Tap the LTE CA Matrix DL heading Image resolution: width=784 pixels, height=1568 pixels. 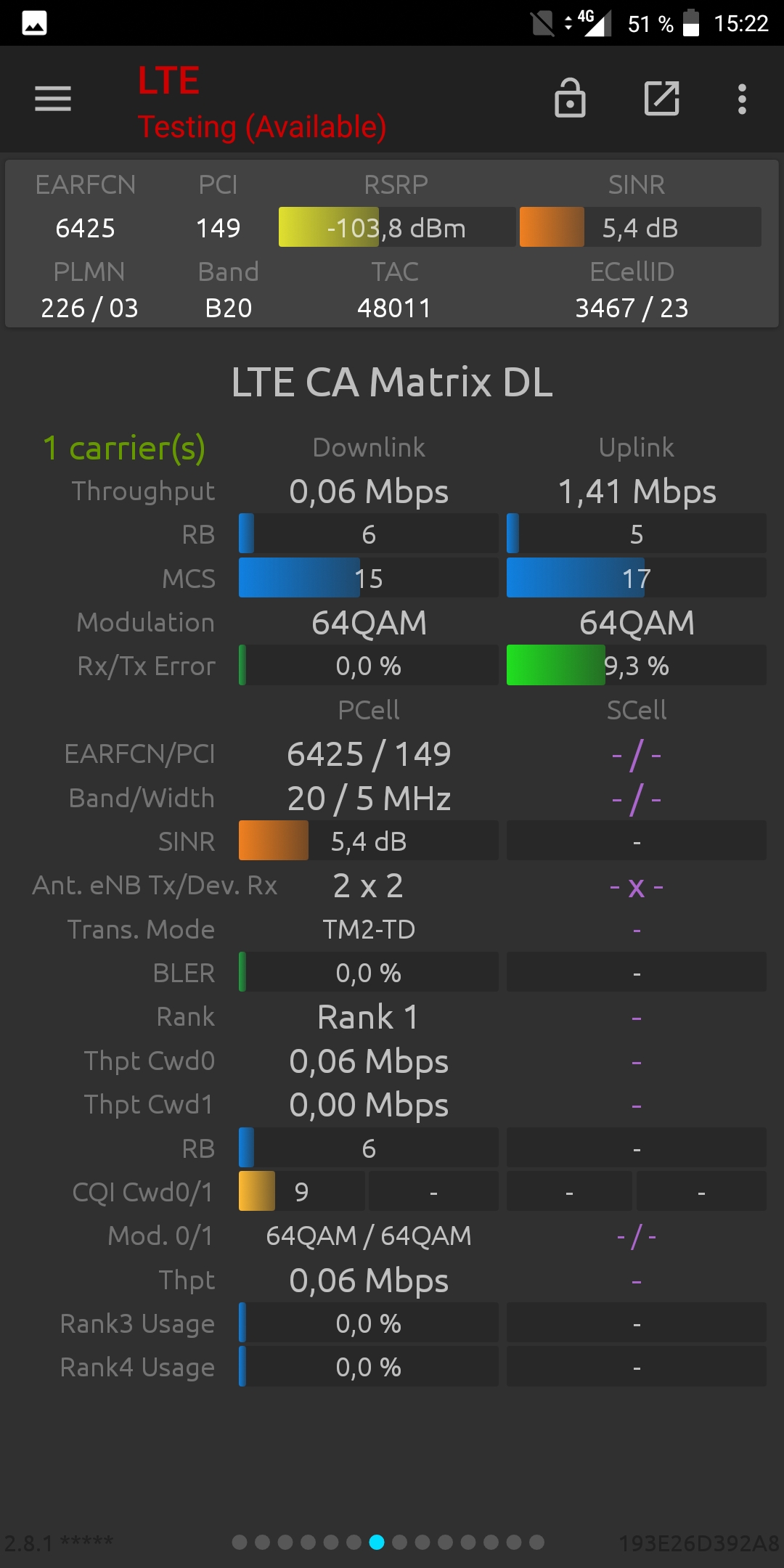392,382
